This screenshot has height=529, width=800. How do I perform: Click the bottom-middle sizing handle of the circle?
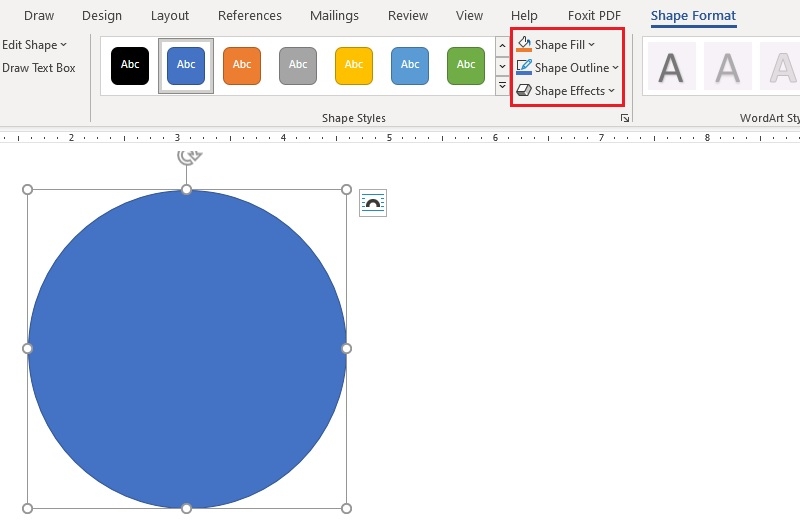187,509
